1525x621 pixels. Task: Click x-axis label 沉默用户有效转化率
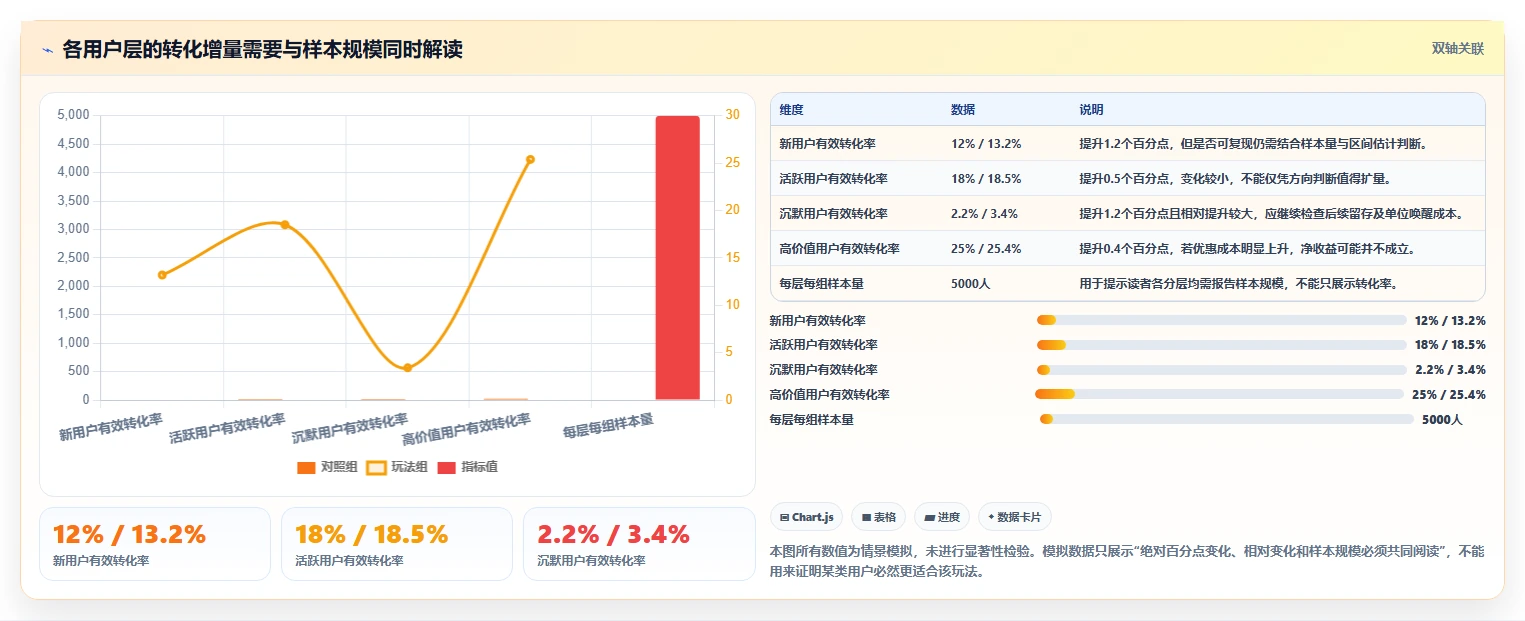coord(350,429)
